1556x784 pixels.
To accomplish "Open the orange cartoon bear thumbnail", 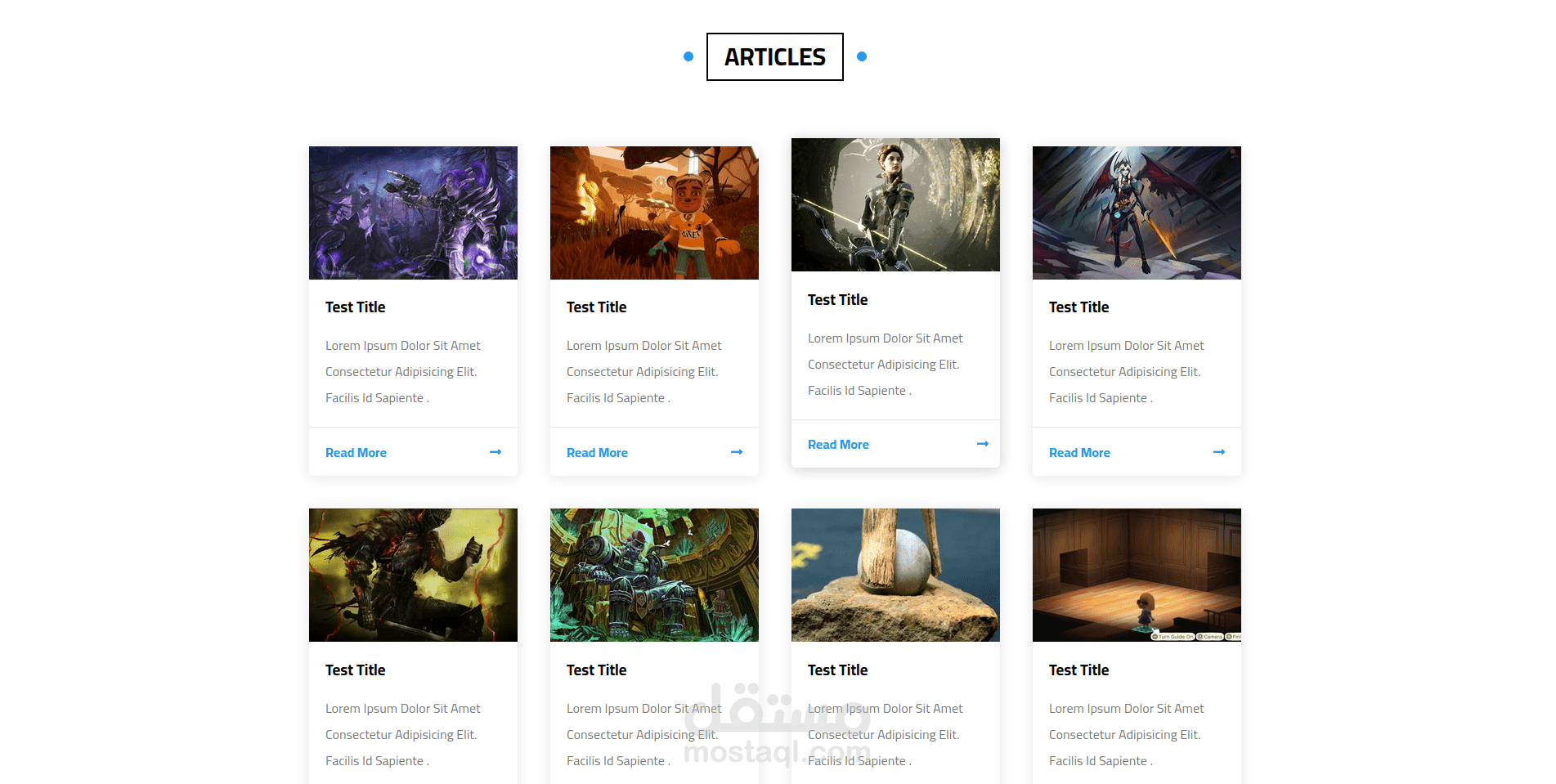I will [654, 213].
